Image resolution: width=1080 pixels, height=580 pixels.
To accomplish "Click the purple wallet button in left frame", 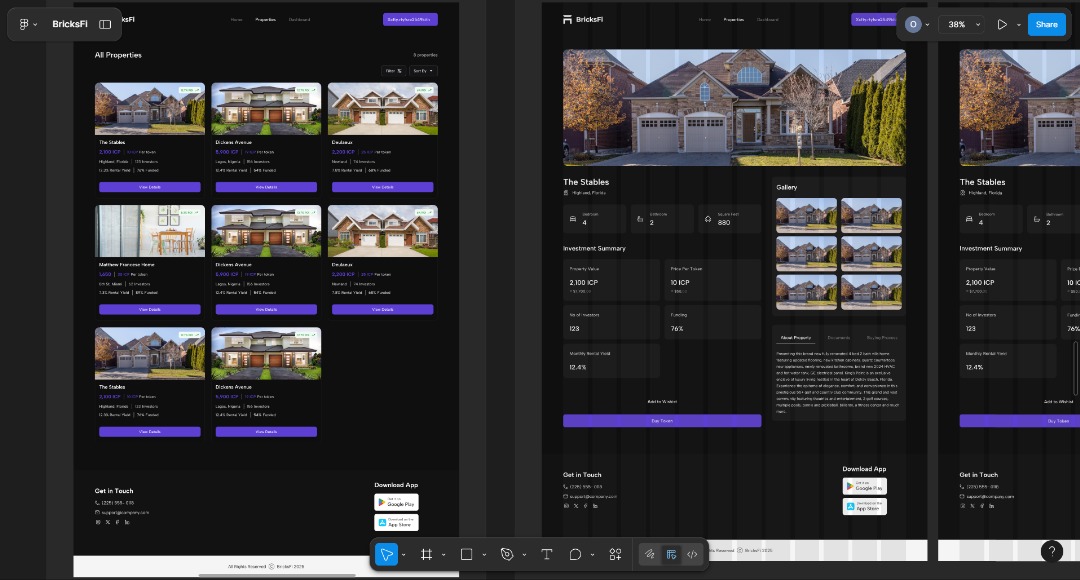I will [410, 19].
